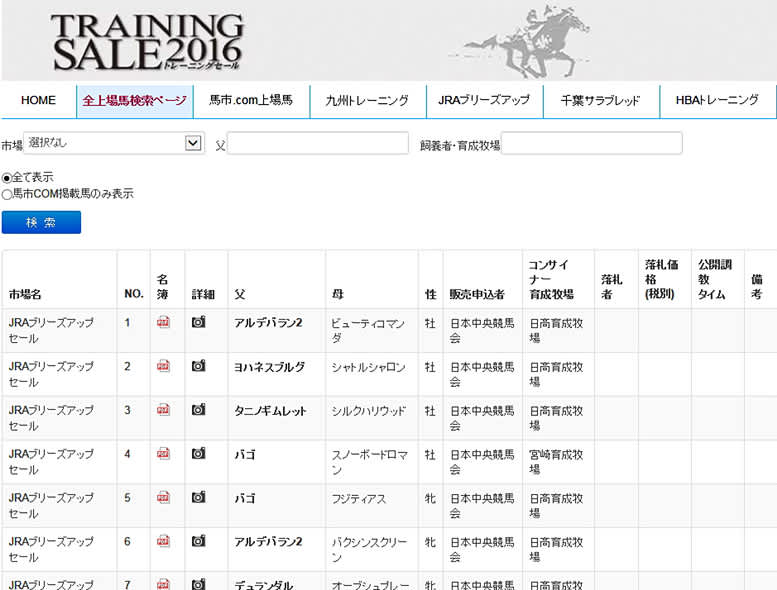Go to the HOME tab
This screenshot has width=777, height=590.
(x=38, y=101)
